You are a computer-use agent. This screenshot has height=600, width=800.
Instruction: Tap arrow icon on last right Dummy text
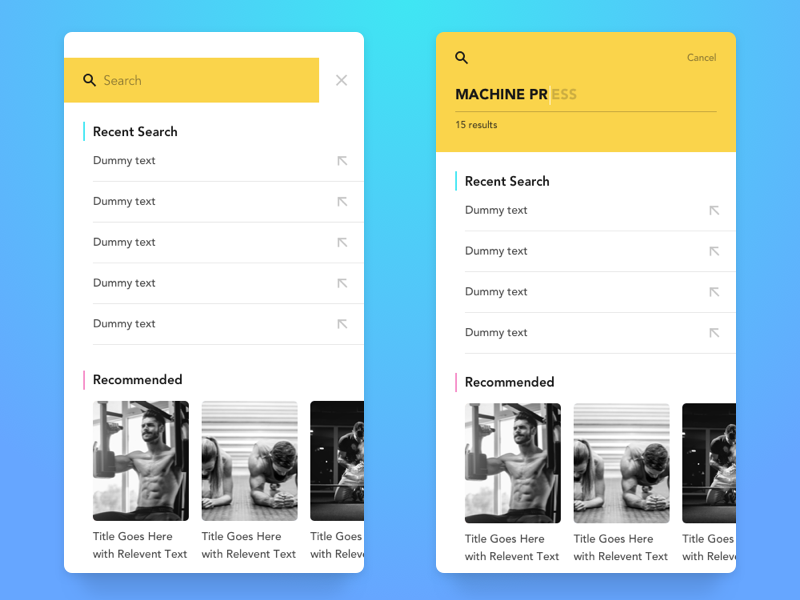pos(714,333)
